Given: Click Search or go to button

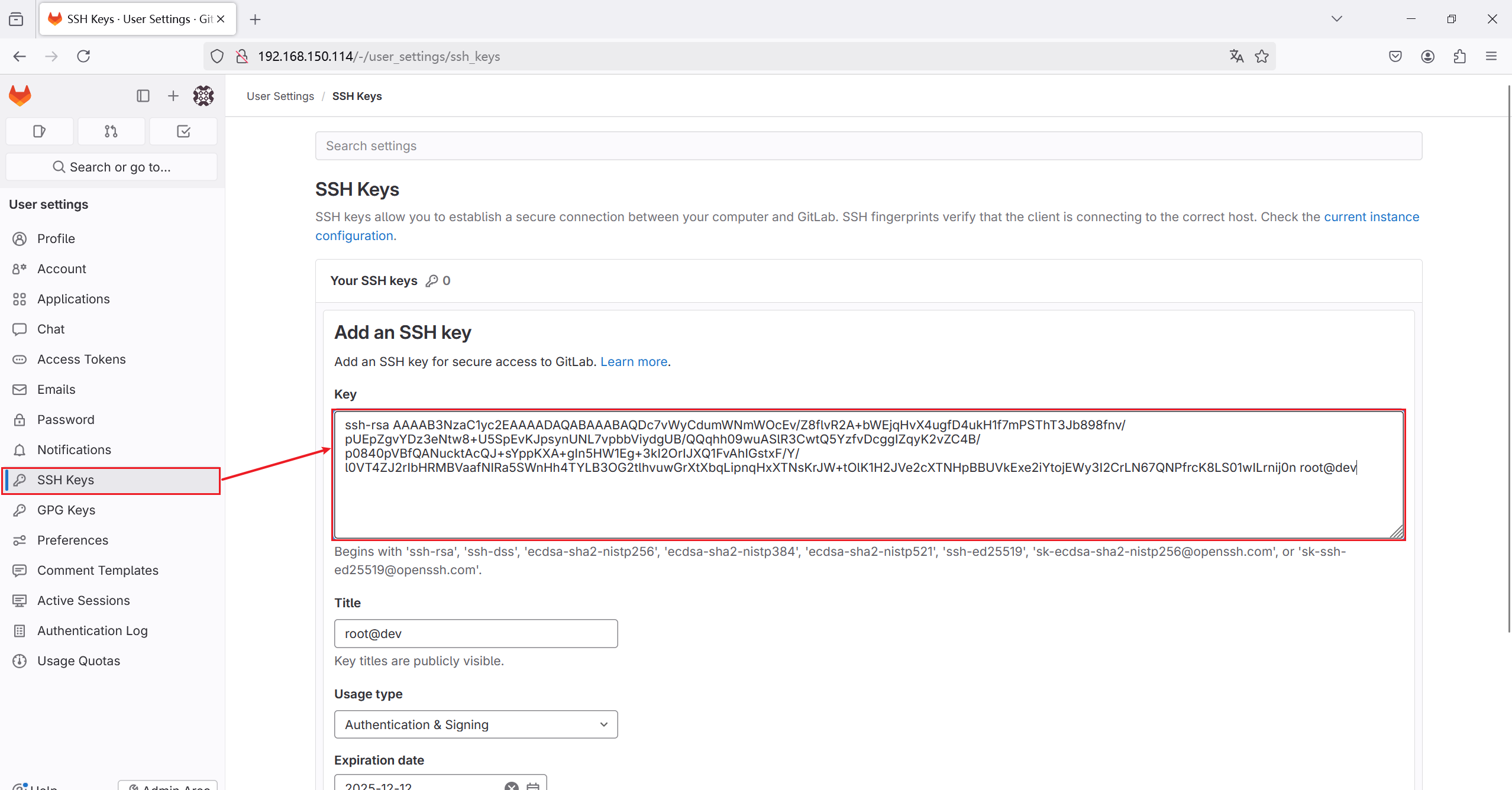Looking at the screenshot, I should click(111, 167).
